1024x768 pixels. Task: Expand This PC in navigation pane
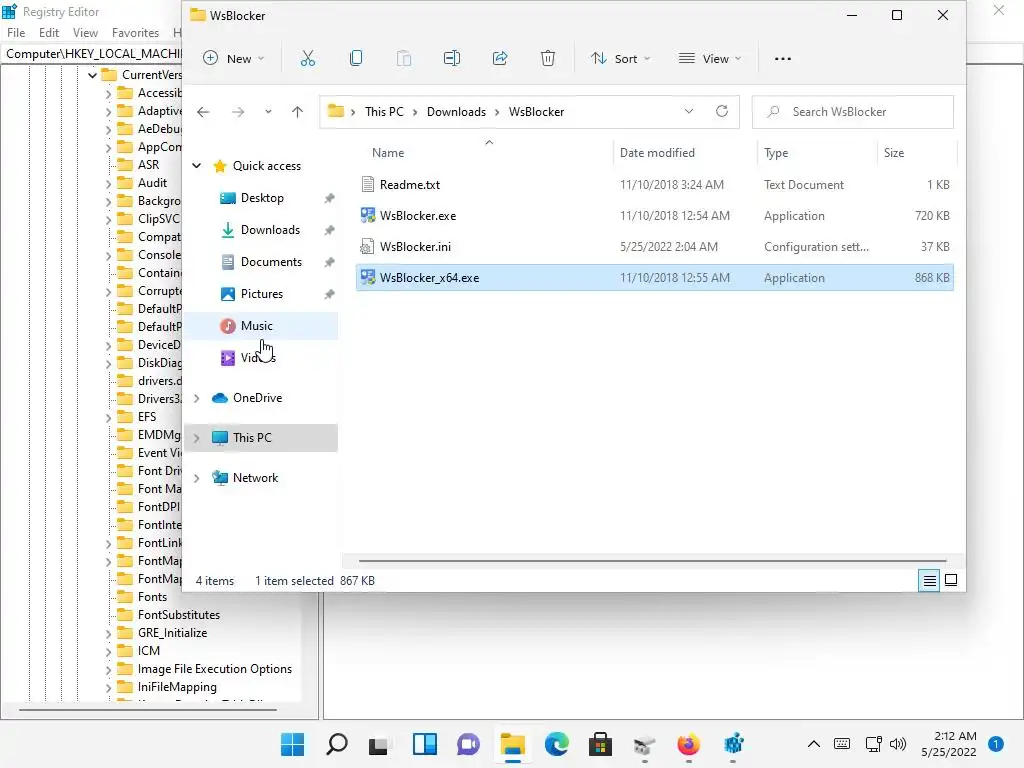(x=197, y=438)
